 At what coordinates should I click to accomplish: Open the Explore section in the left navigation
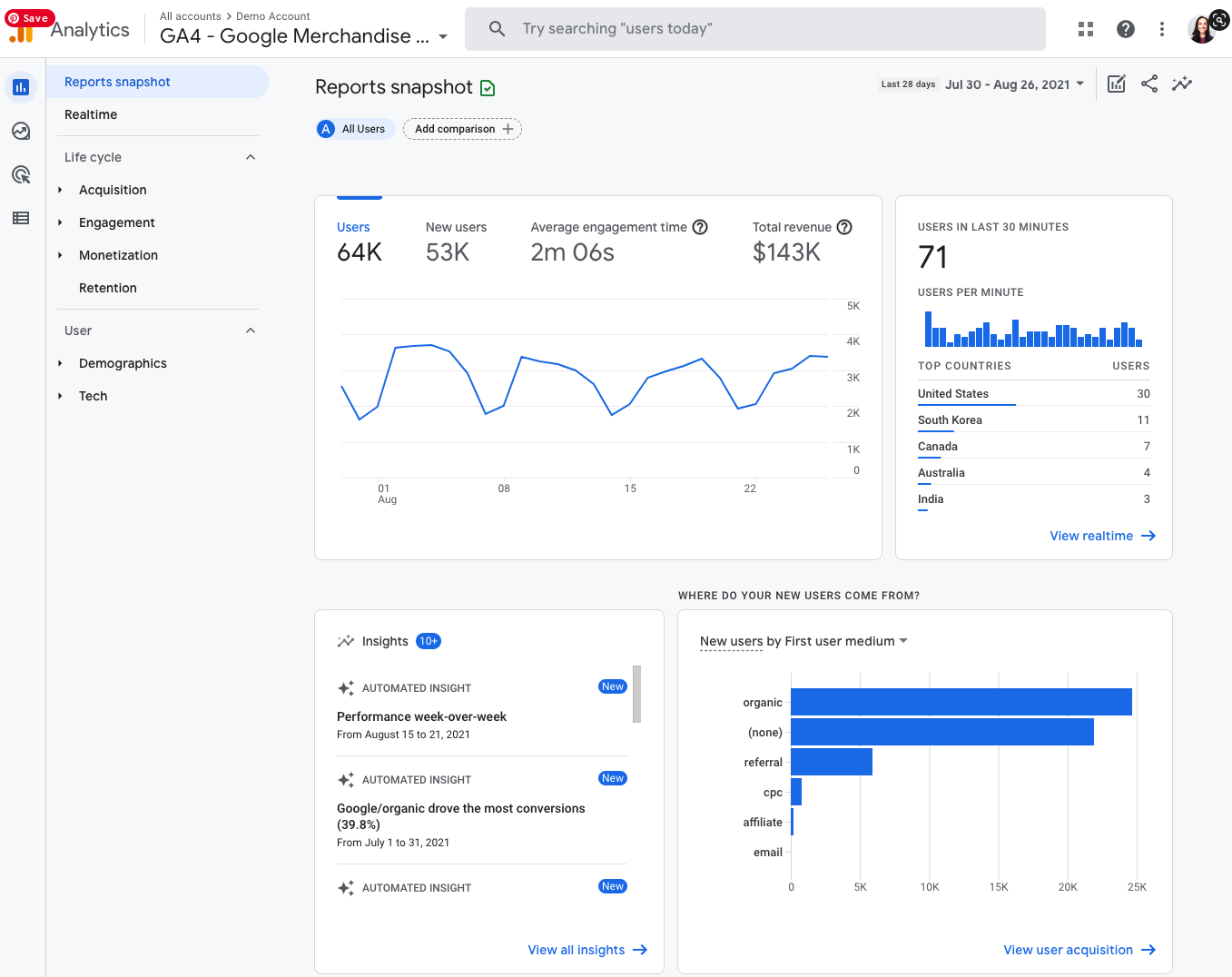pyautogui.click(x=21, y=131)
